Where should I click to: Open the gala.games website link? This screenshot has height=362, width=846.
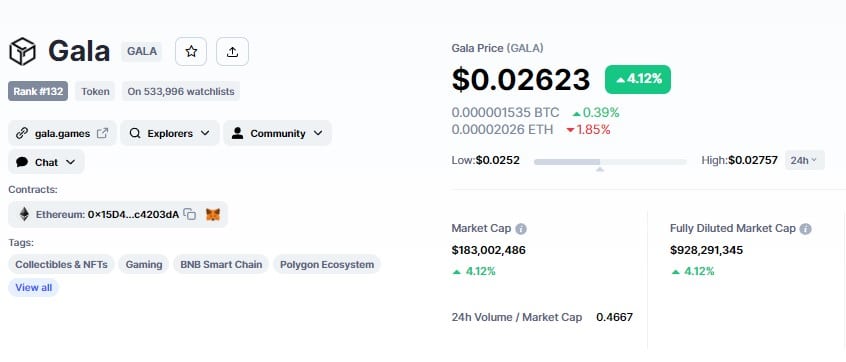(x=62, y=133)
